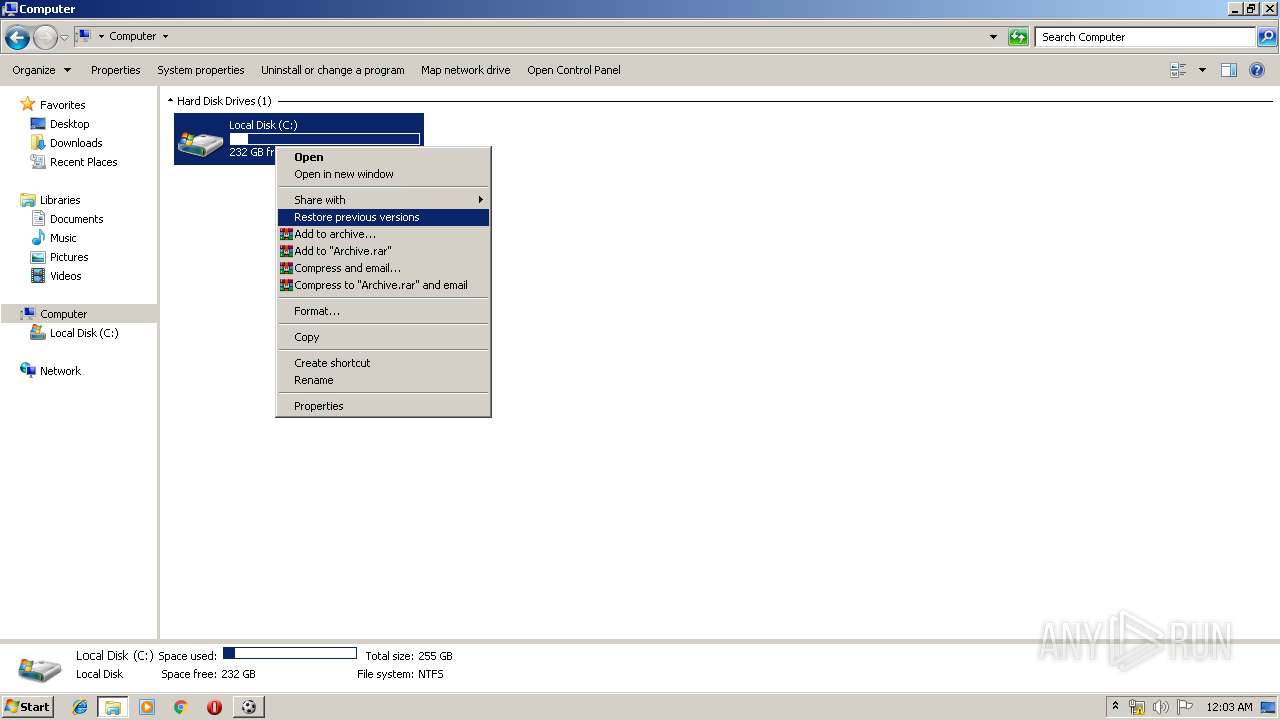Open Control Panel from the toolbar
Image resolution: width=1280 pixels, height=720 pixels.
(574, 70)
